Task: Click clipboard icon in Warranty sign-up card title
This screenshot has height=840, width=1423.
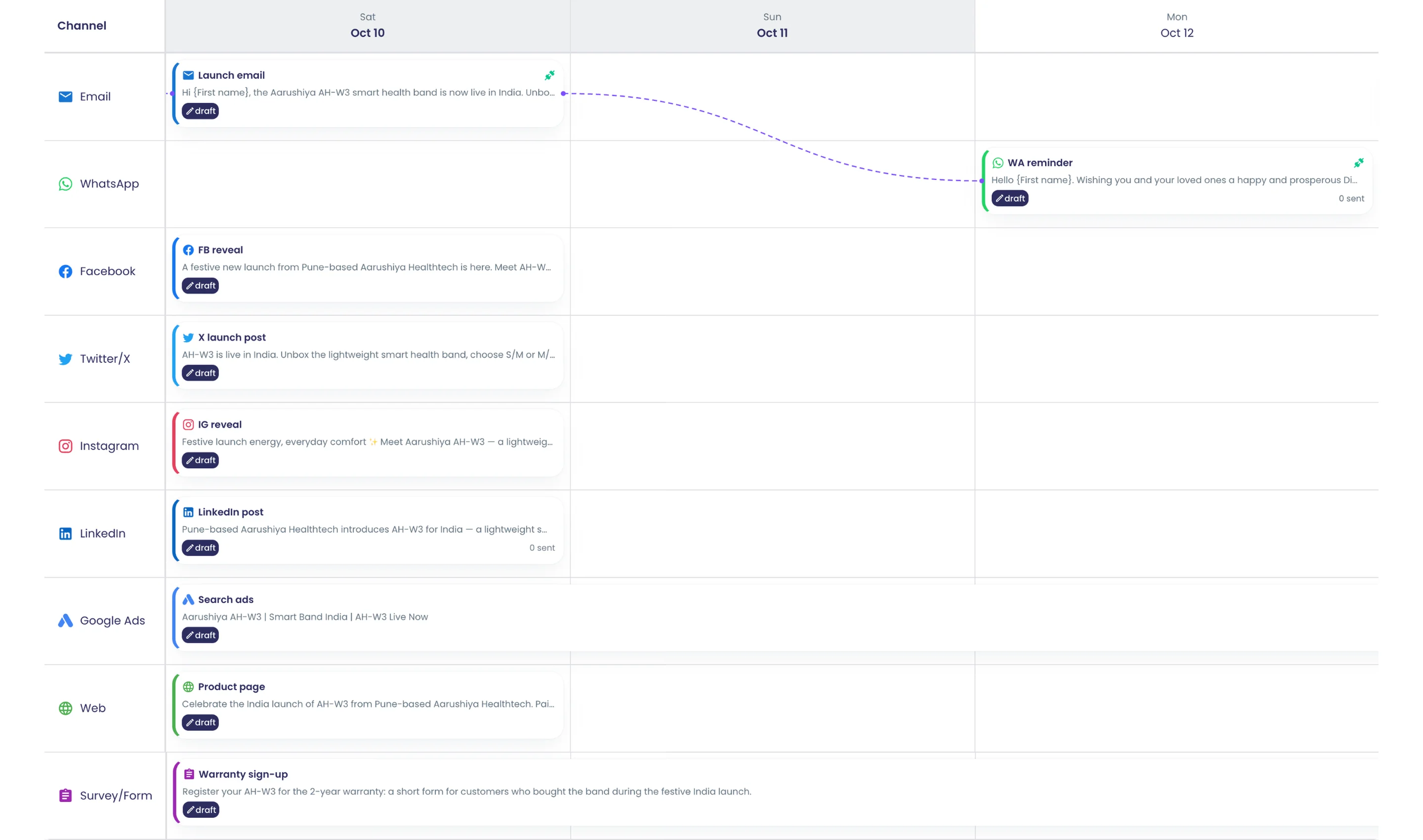Action: [x=189, y=774]
